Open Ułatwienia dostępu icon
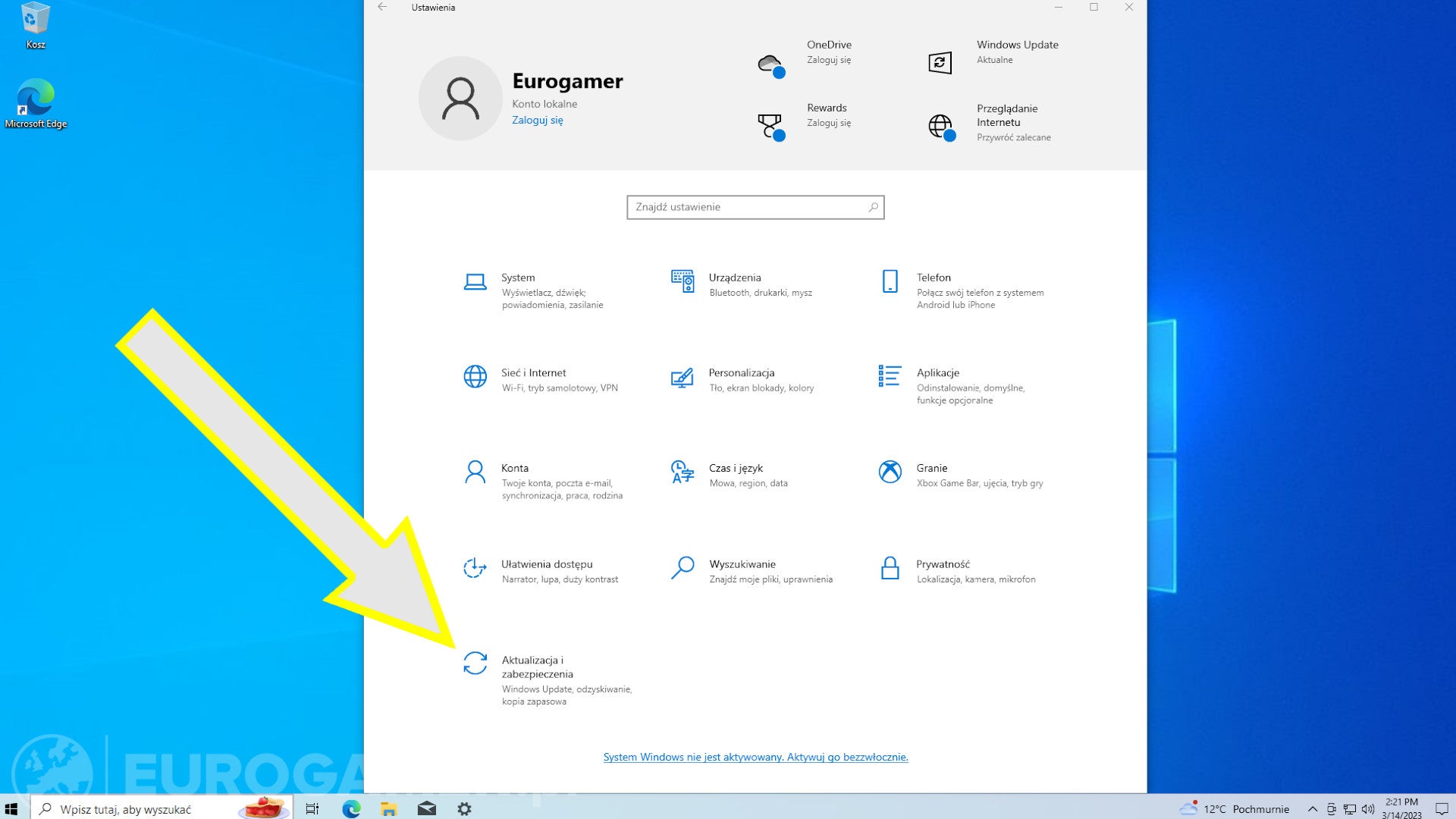The height and width of the screenshot is (819, 1456). pos(475,568)
